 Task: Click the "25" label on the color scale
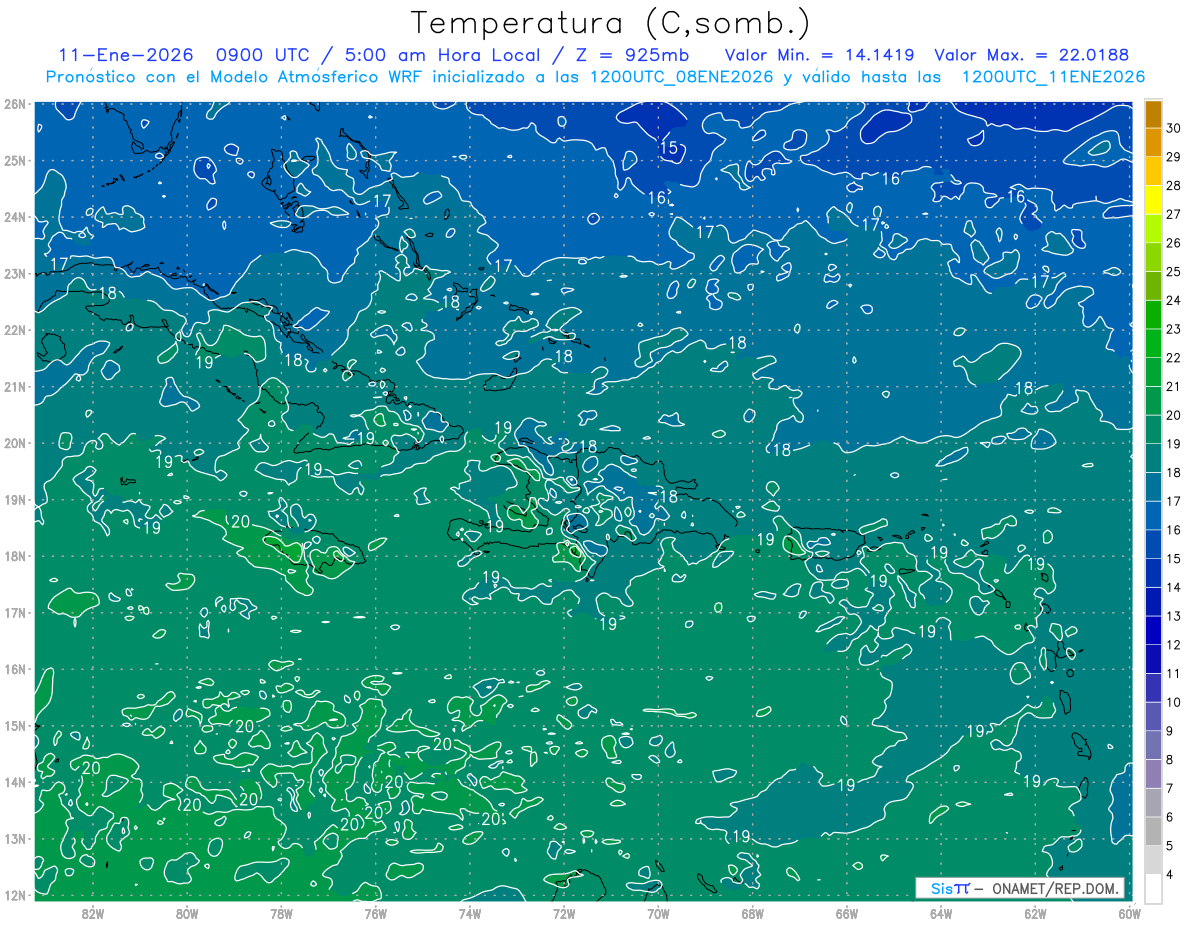tap(1174, 271)
